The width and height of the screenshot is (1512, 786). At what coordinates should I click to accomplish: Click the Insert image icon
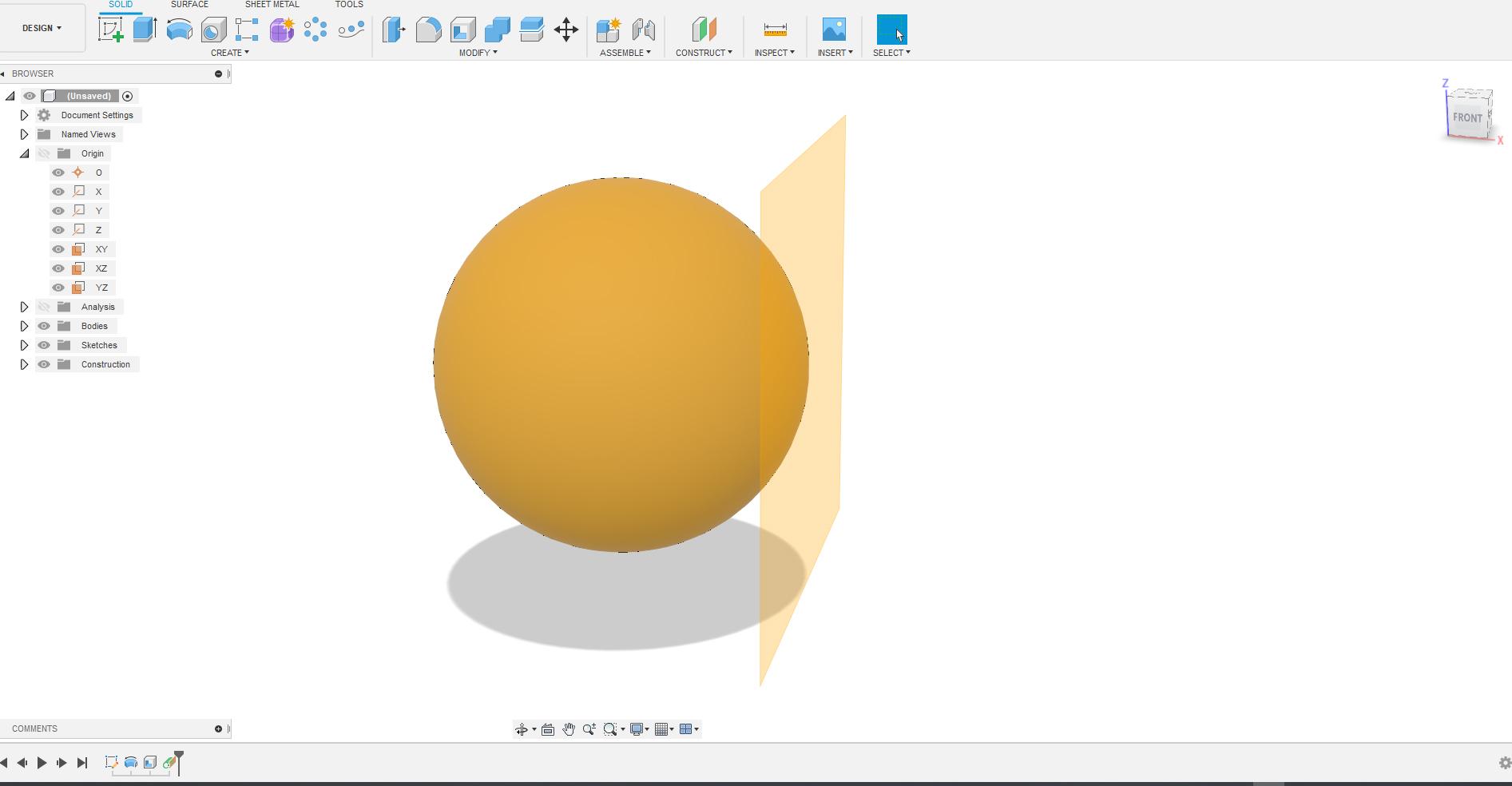(x=834, y=30)
